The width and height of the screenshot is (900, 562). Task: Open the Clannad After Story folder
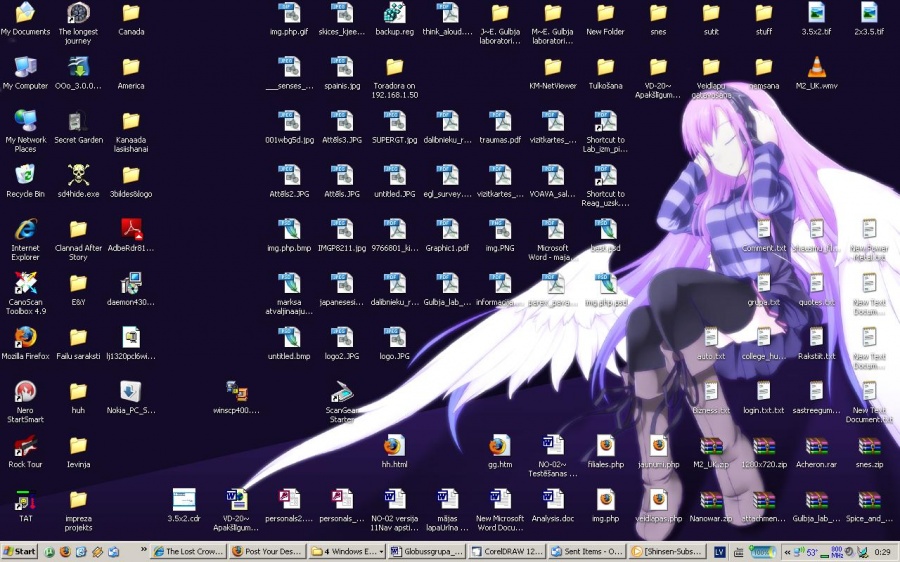[78, 239]
